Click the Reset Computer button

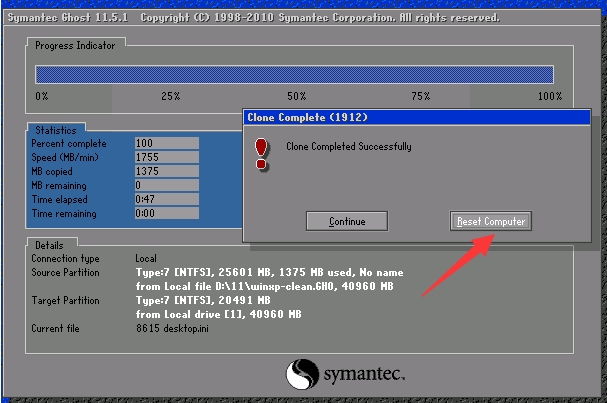coord(490,221)
